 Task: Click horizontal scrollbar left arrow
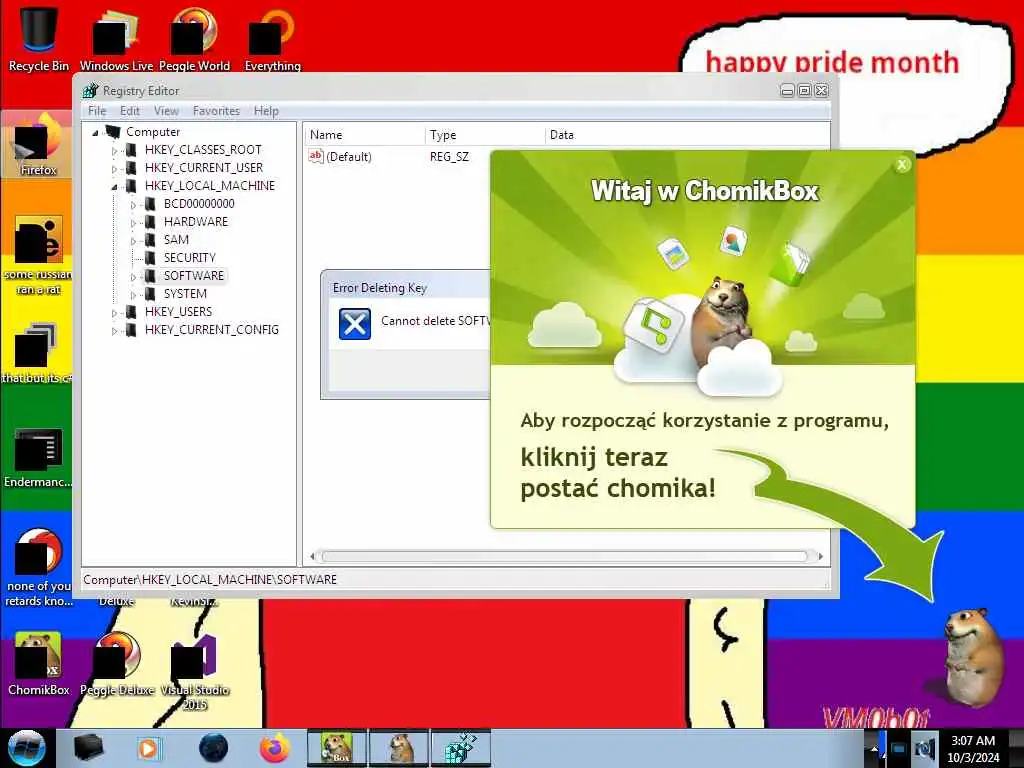click(313, 556)
